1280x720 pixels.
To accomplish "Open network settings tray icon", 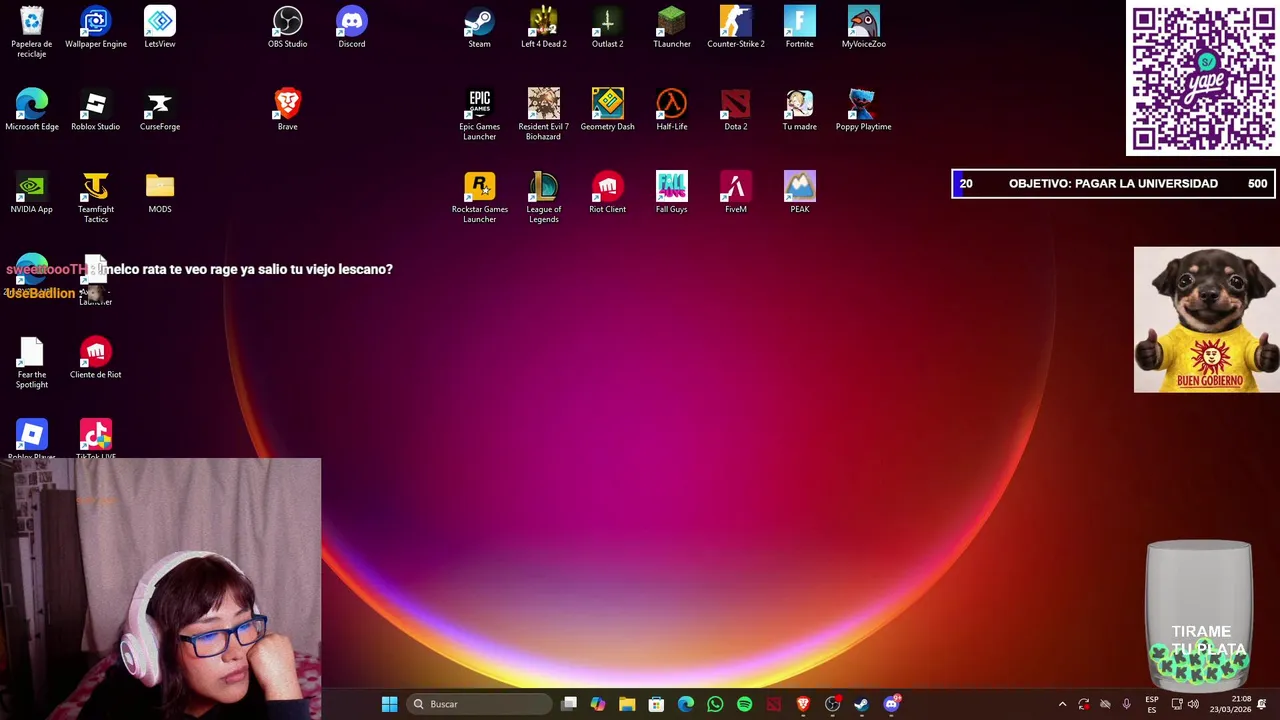I will pyautogui.click(x=1176, y=704).
